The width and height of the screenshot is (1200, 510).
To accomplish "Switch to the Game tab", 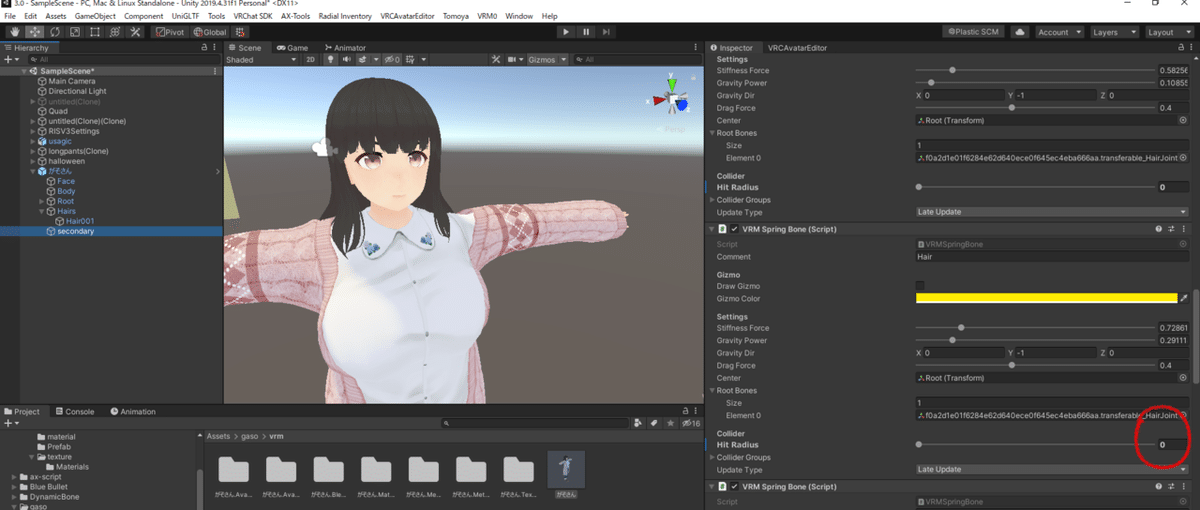I will tap(292, 48).
